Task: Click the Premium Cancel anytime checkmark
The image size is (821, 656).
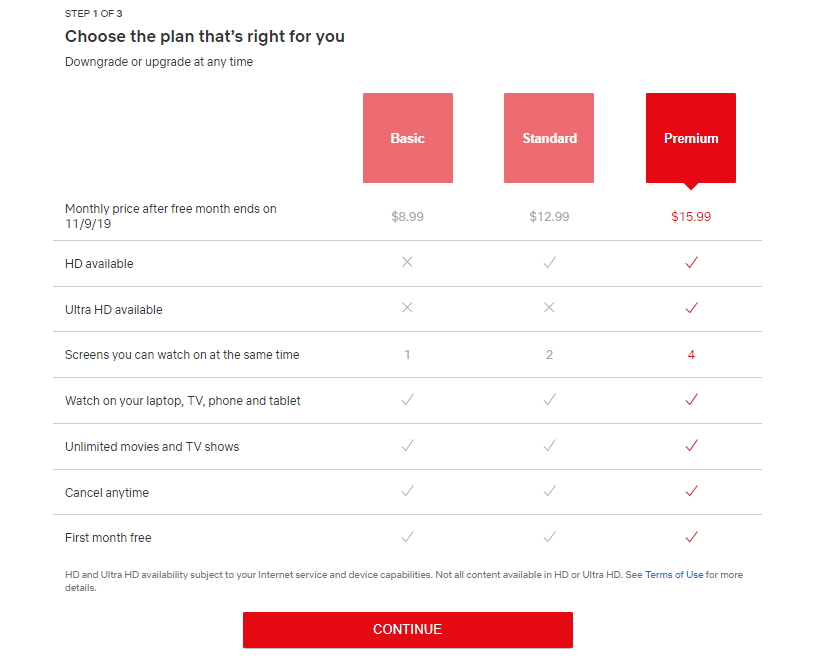Action: tap(690, 491)
